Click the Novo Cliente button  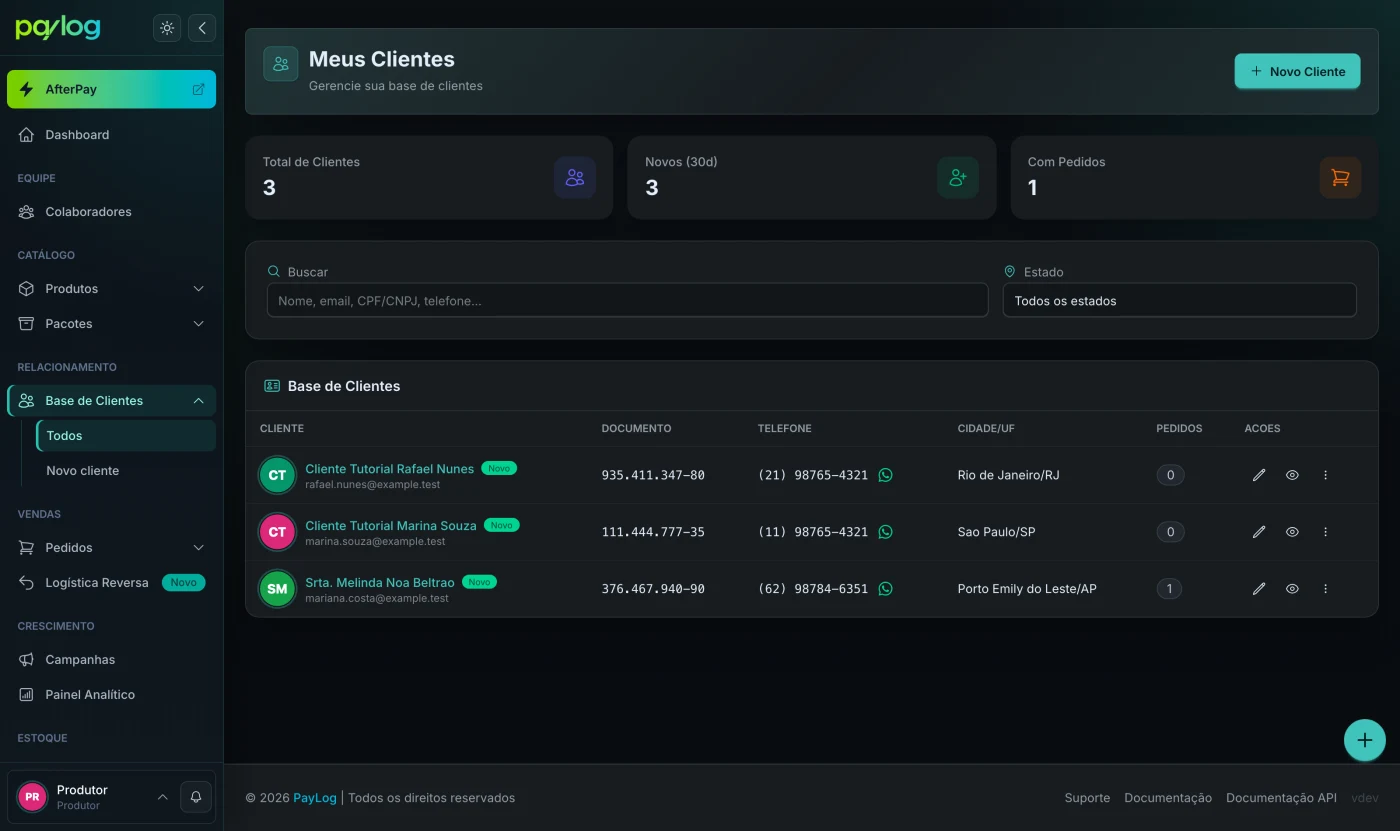pos(1297,71)
